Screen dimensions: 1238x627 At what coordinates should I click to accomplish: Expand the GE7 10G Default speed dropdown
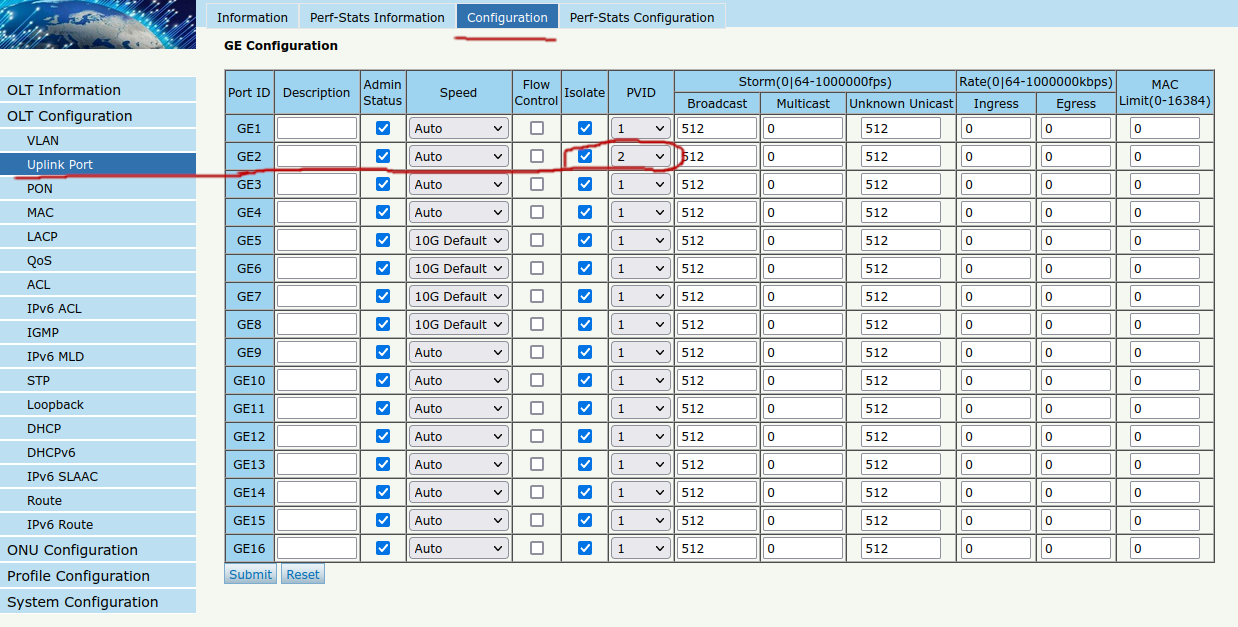click(x=458, y=296)
